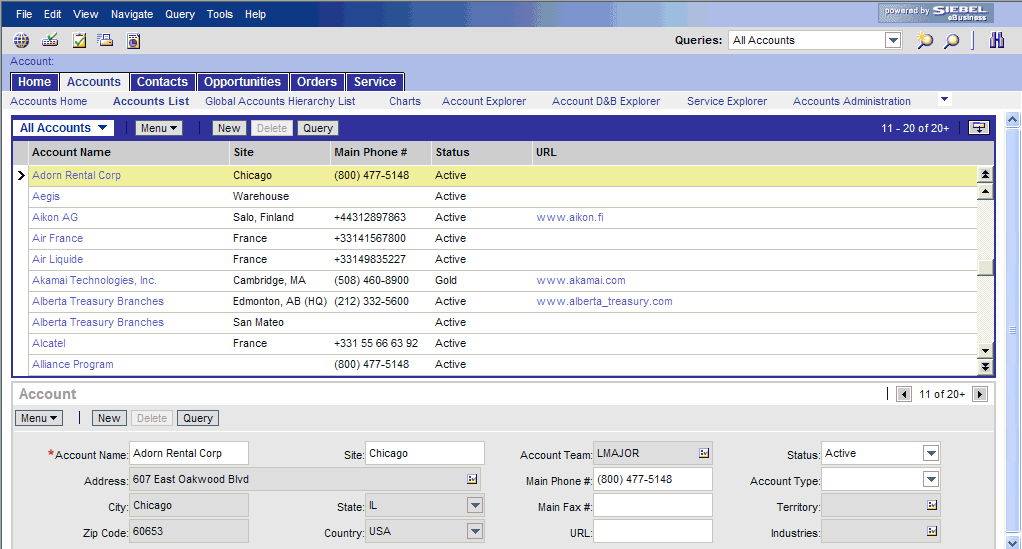Expand the All Accounts visibility filter
This screenshot has height=549, width=1022.
click(x=63, y=128)
